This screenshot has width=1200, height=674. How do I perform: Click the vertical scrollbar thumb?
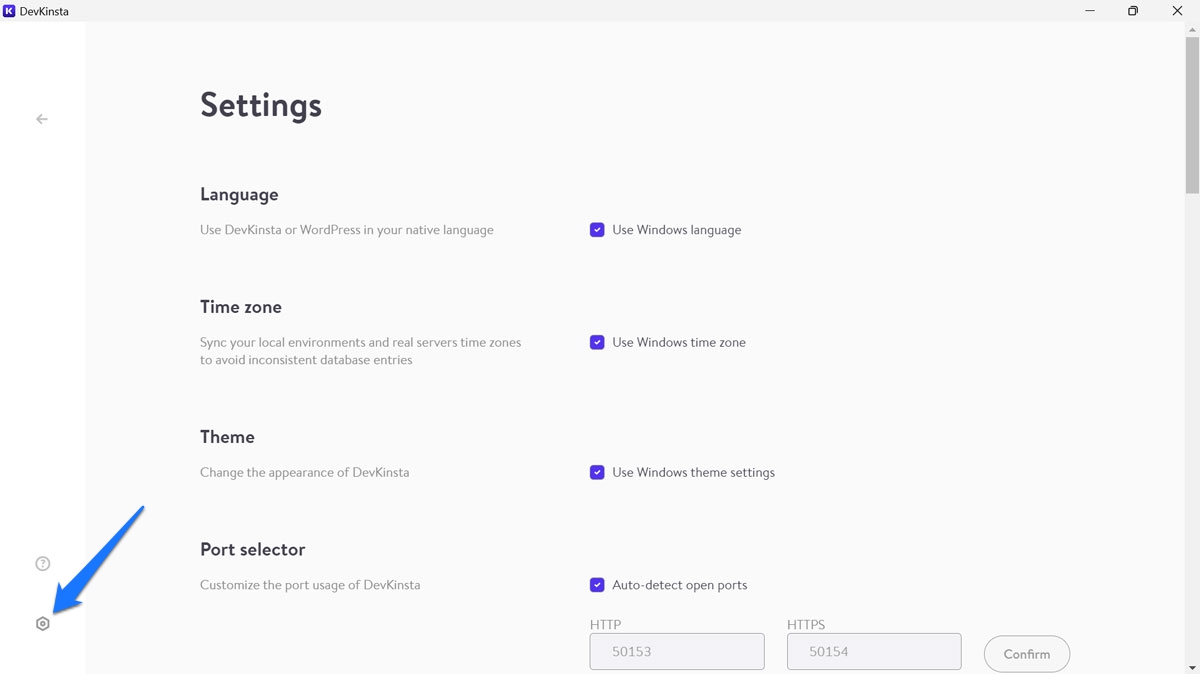click(x=1192, y=110)
